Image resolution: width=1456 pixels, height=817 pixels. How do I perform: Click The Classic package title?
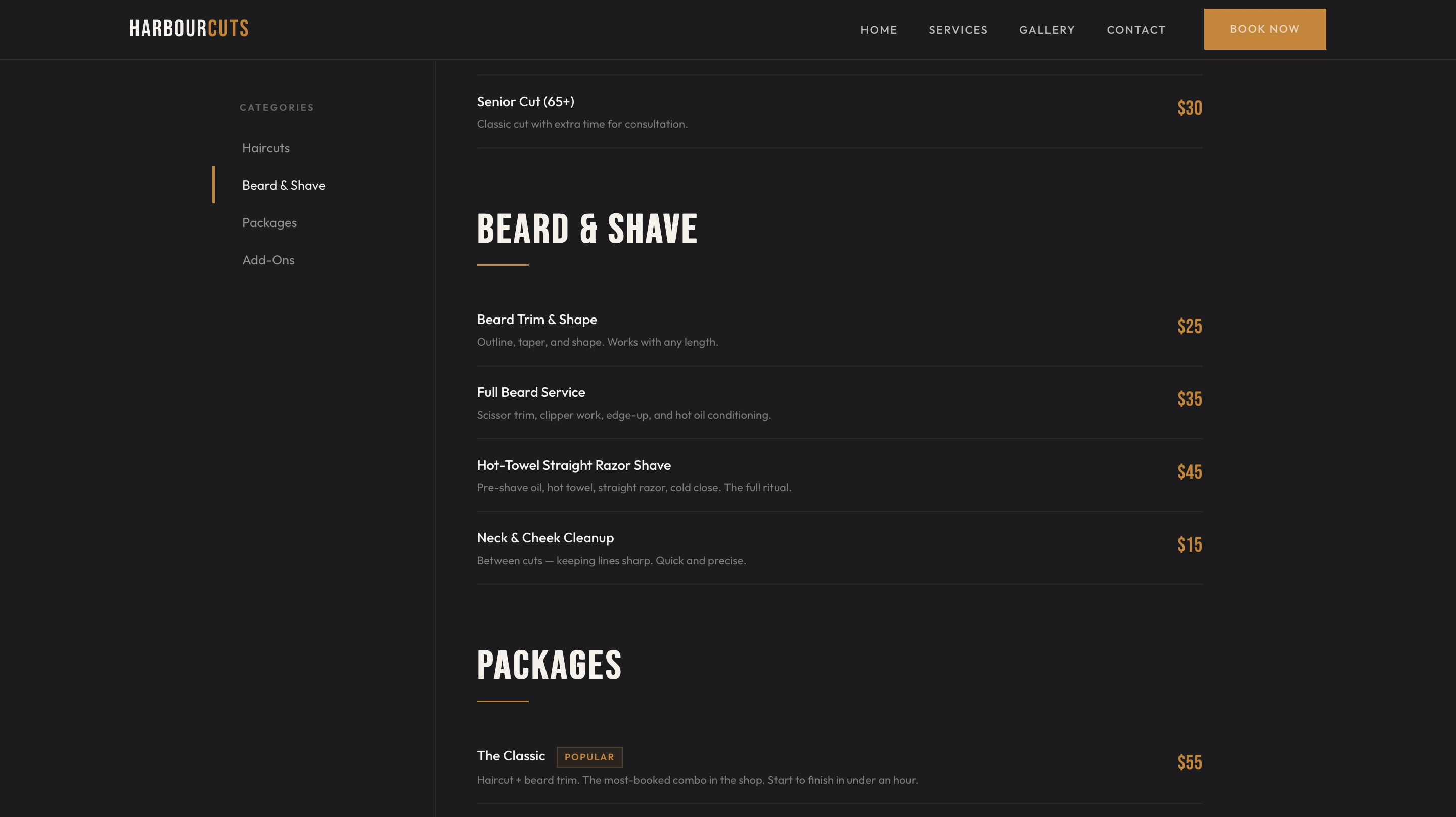click(x=511, y=756)
